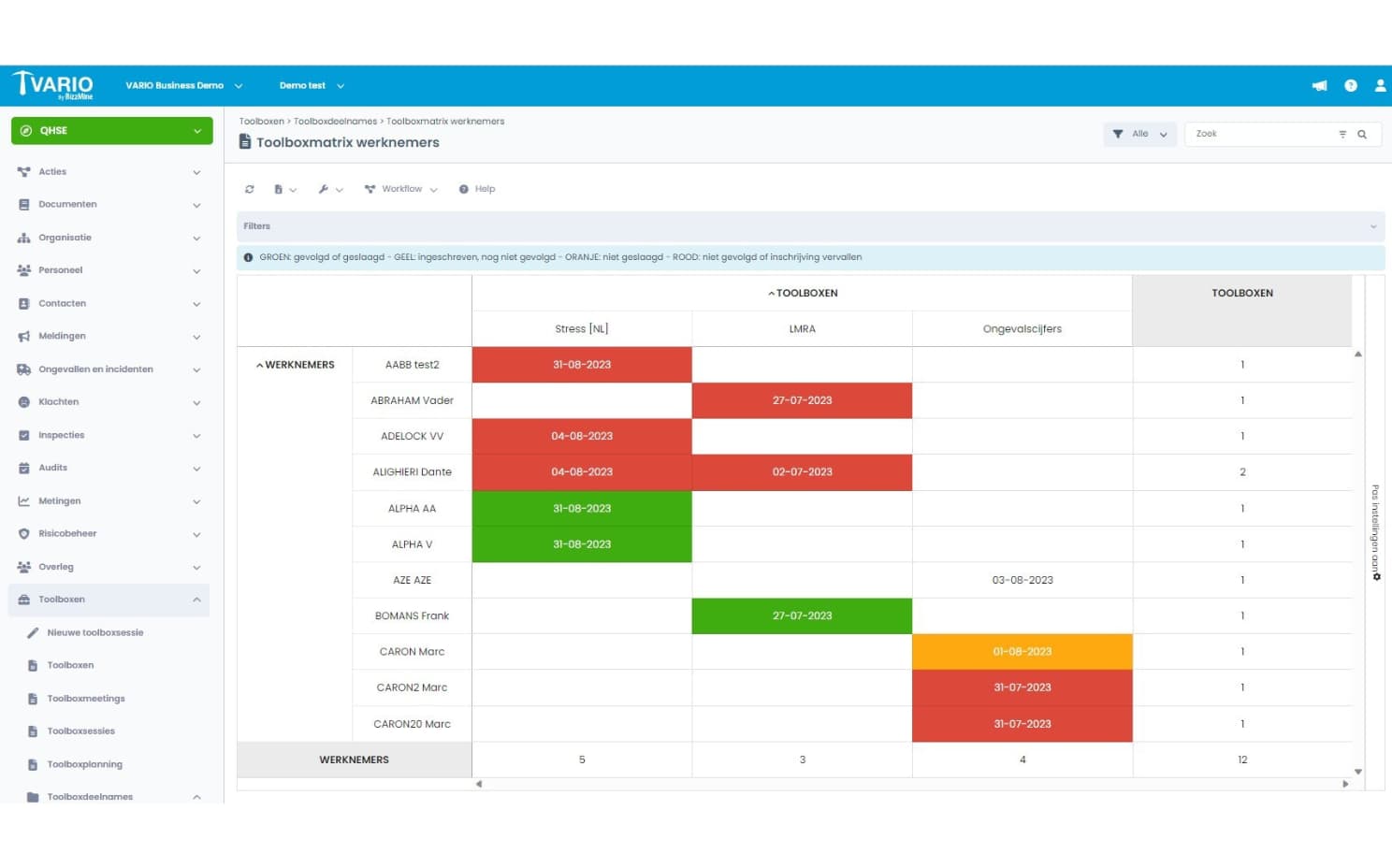Open the wrench tools dropdown
Screen dimensions: 1392x868
[330, 189]
